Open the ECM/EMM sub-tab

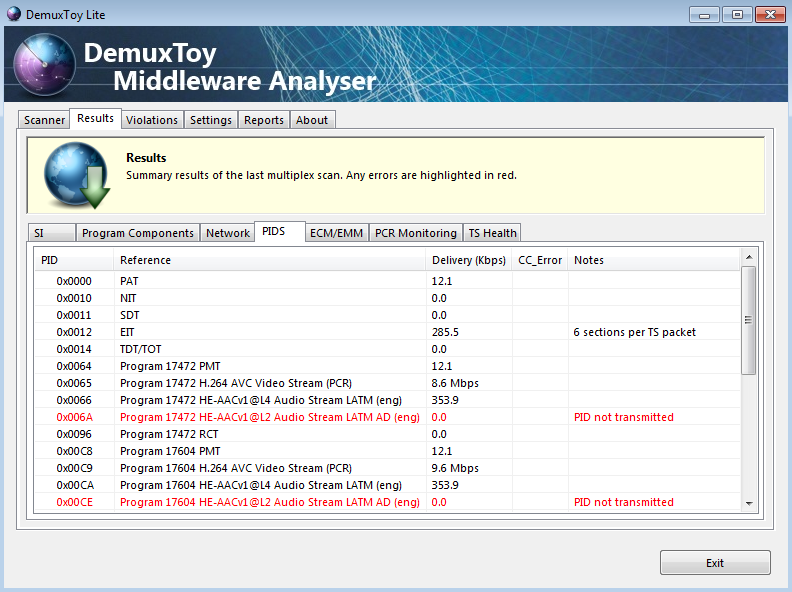pos(336,233)
